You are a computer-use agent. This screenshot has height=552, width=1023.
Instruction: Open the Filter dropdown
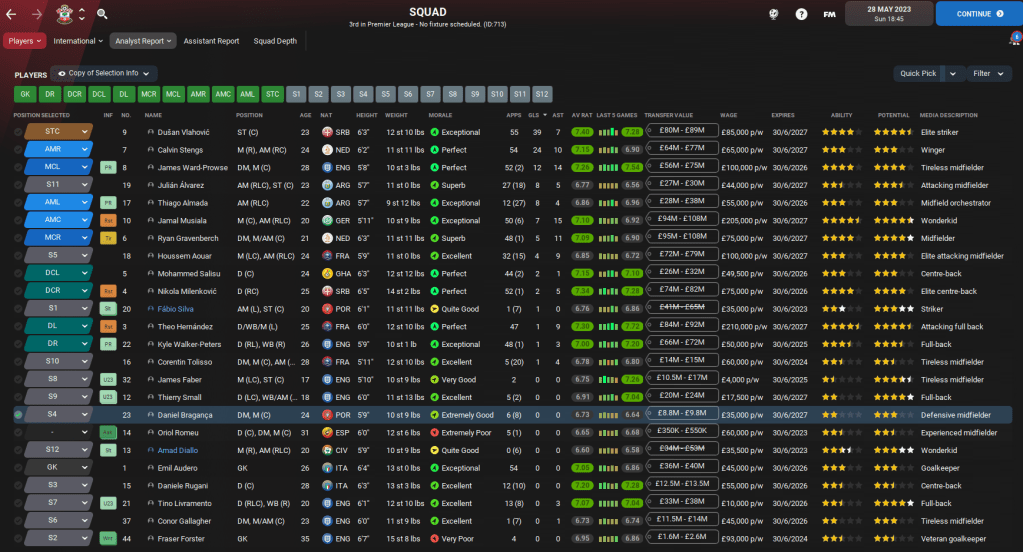(x=987, y=73)
